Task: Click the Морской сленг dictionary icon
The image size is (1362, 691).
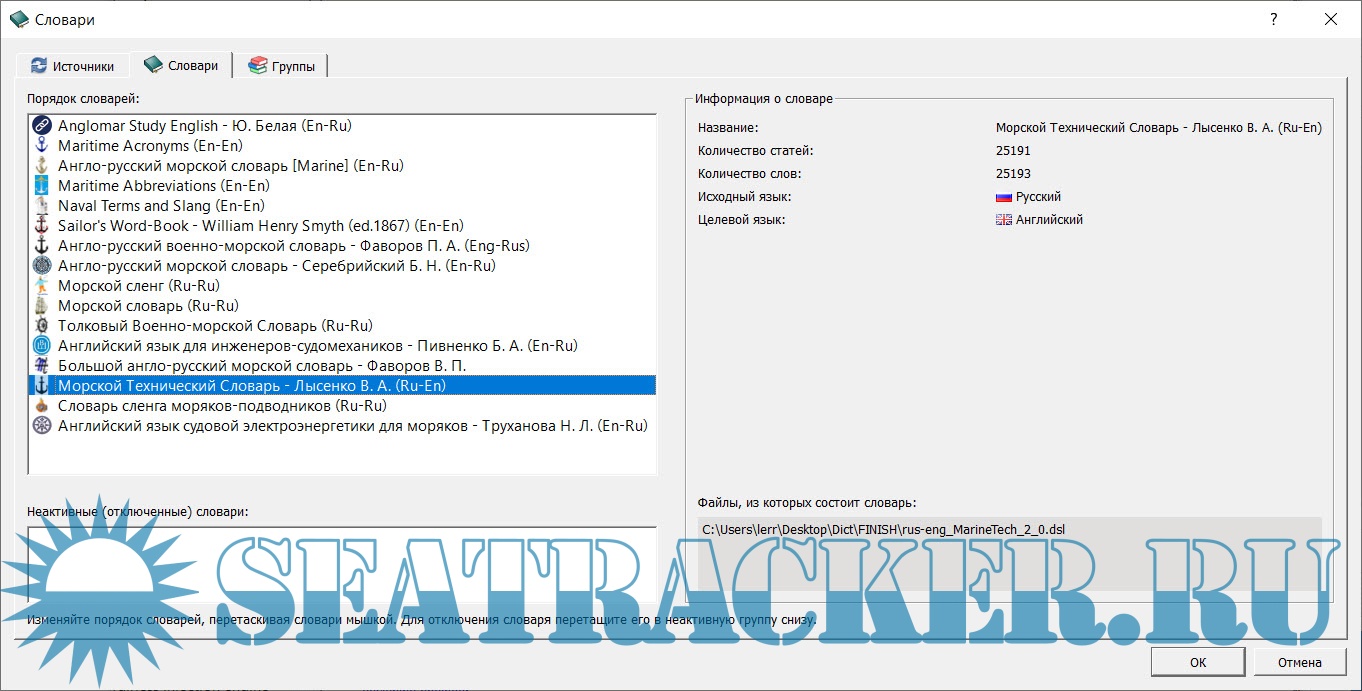Action: (x=42, y=286)
